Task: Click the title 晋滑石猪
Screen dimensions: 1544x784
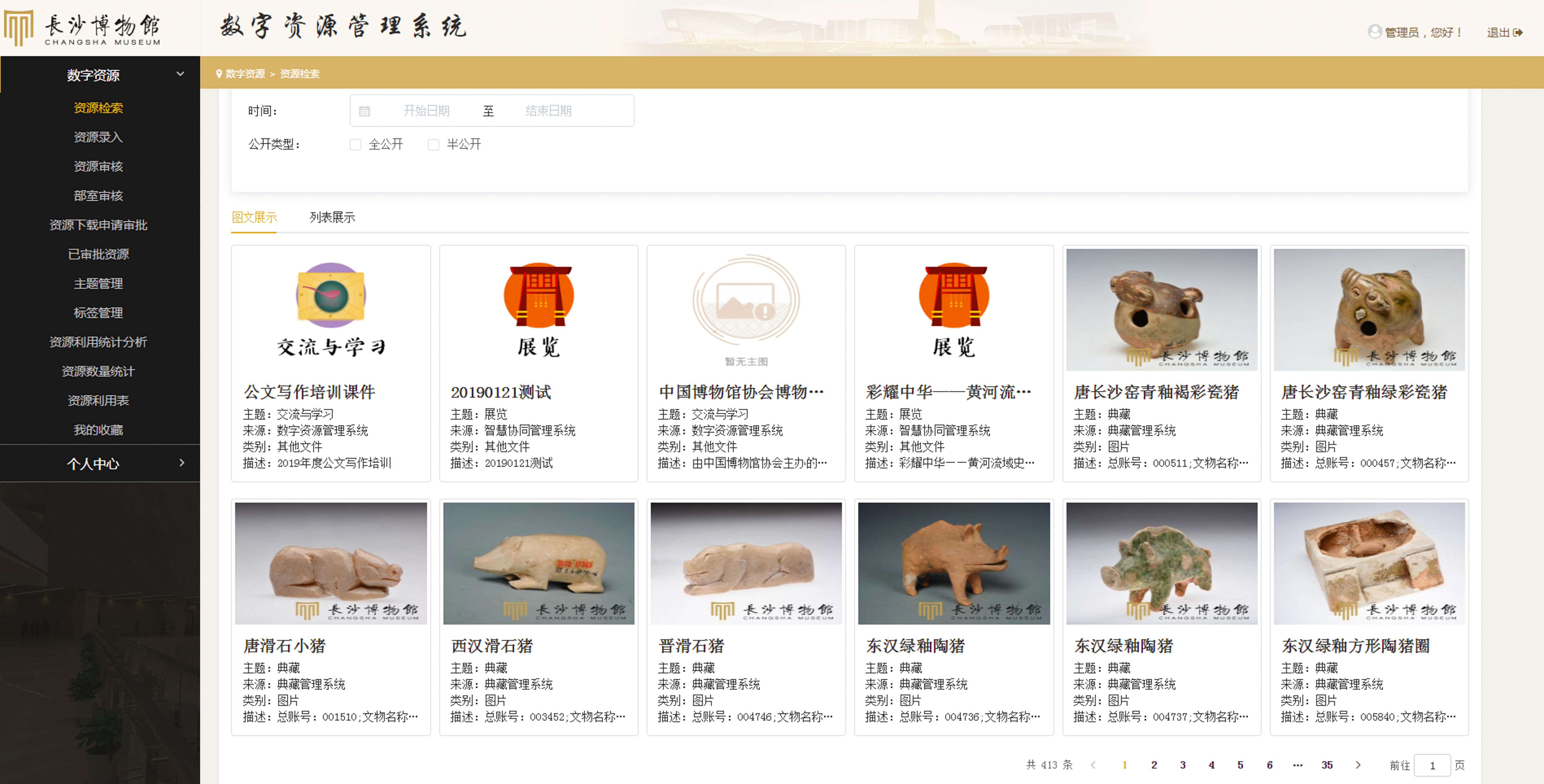Action: click(x=691, y=645)
